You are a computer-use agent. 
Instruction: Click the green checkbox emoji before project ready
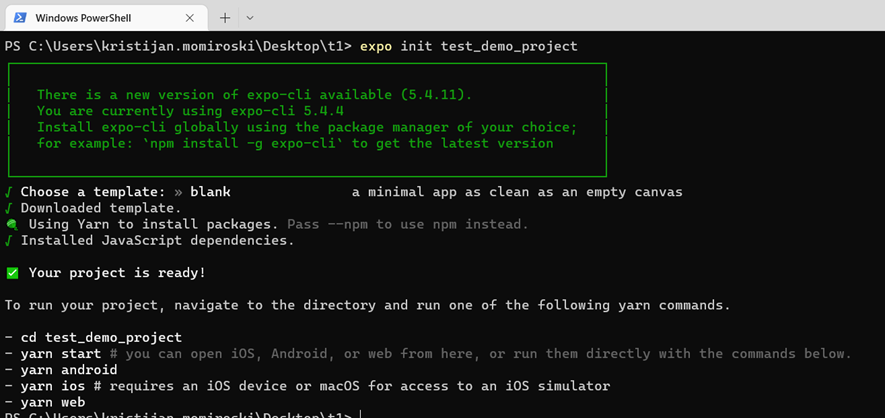(12, 273)
